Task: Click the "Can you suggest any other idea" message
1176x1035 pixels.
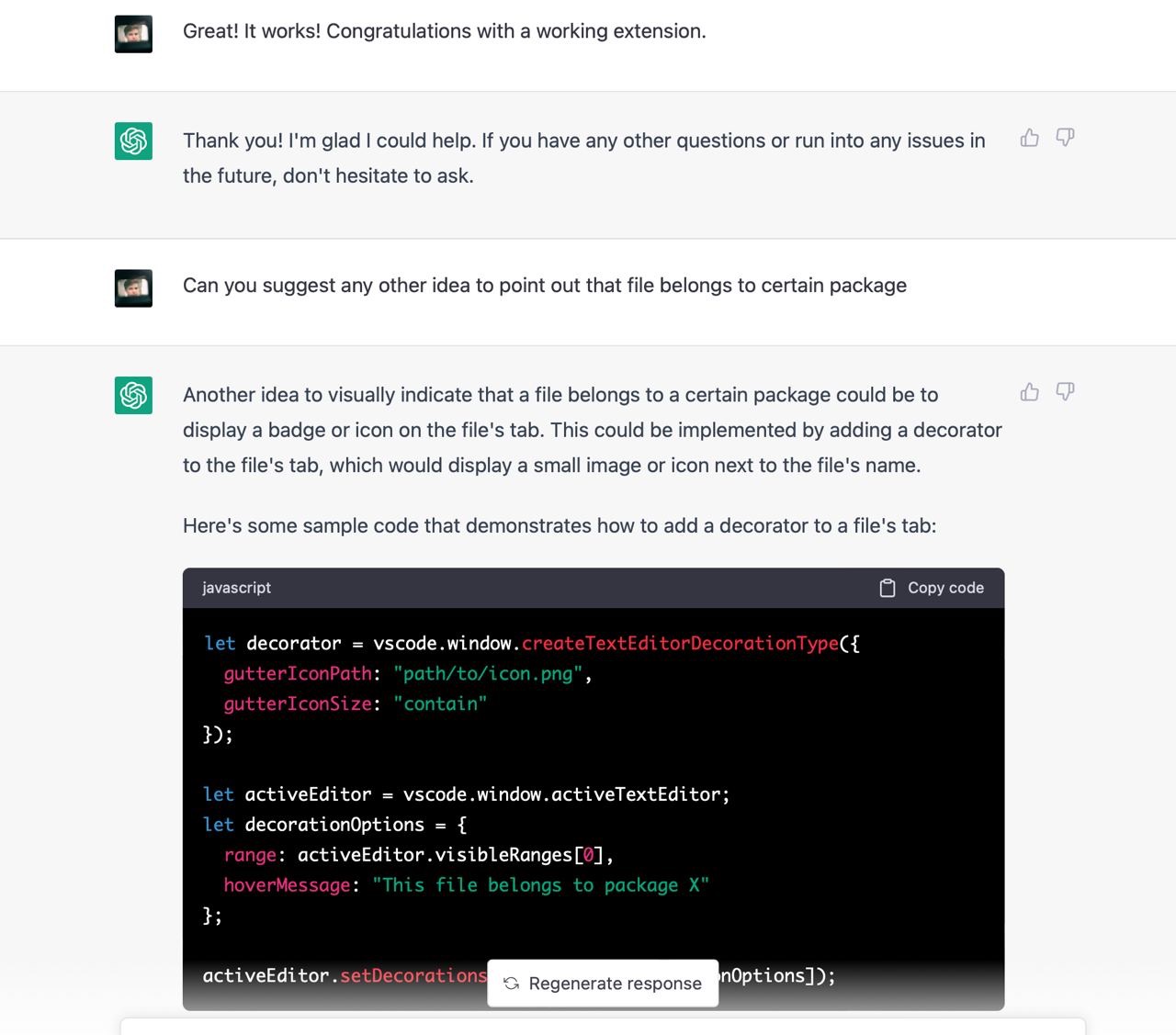Action: (544, 286)
